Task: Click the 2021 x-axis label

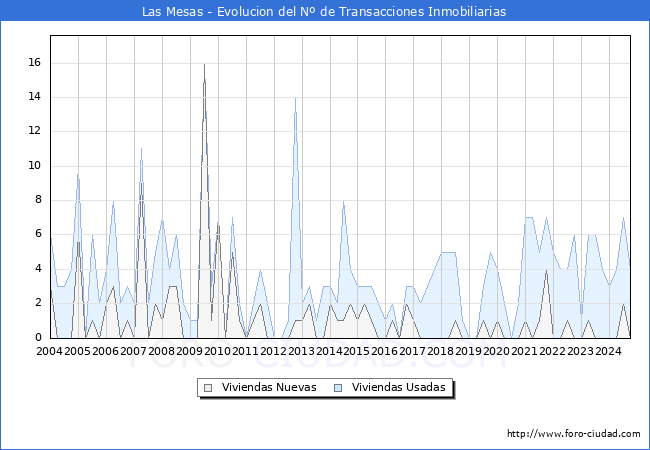Action: pyautogui.click(x=524, y=351)
